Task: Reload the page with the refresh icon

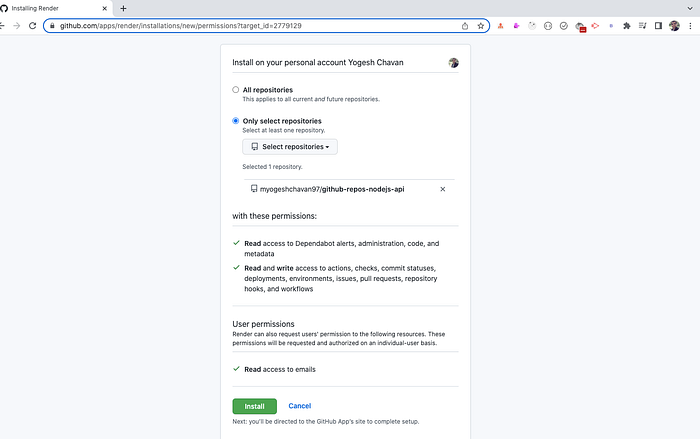Action: [x=32, y=26]
